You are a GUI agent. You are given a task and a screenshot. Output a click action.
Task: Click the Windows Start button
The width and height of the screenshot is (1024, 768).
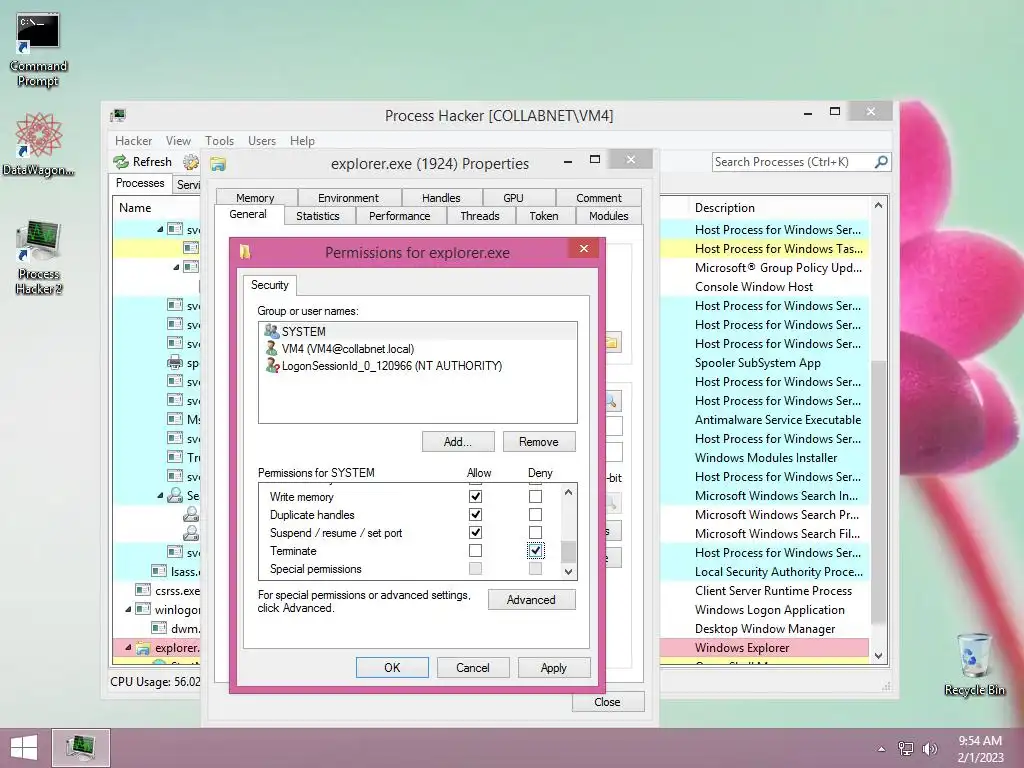24,748
